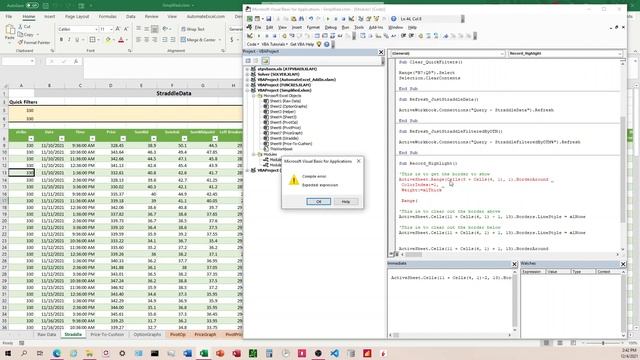Expand the Solver (SOLVER.XLAM) project node
640x360 pixels.
click(247, 75)
